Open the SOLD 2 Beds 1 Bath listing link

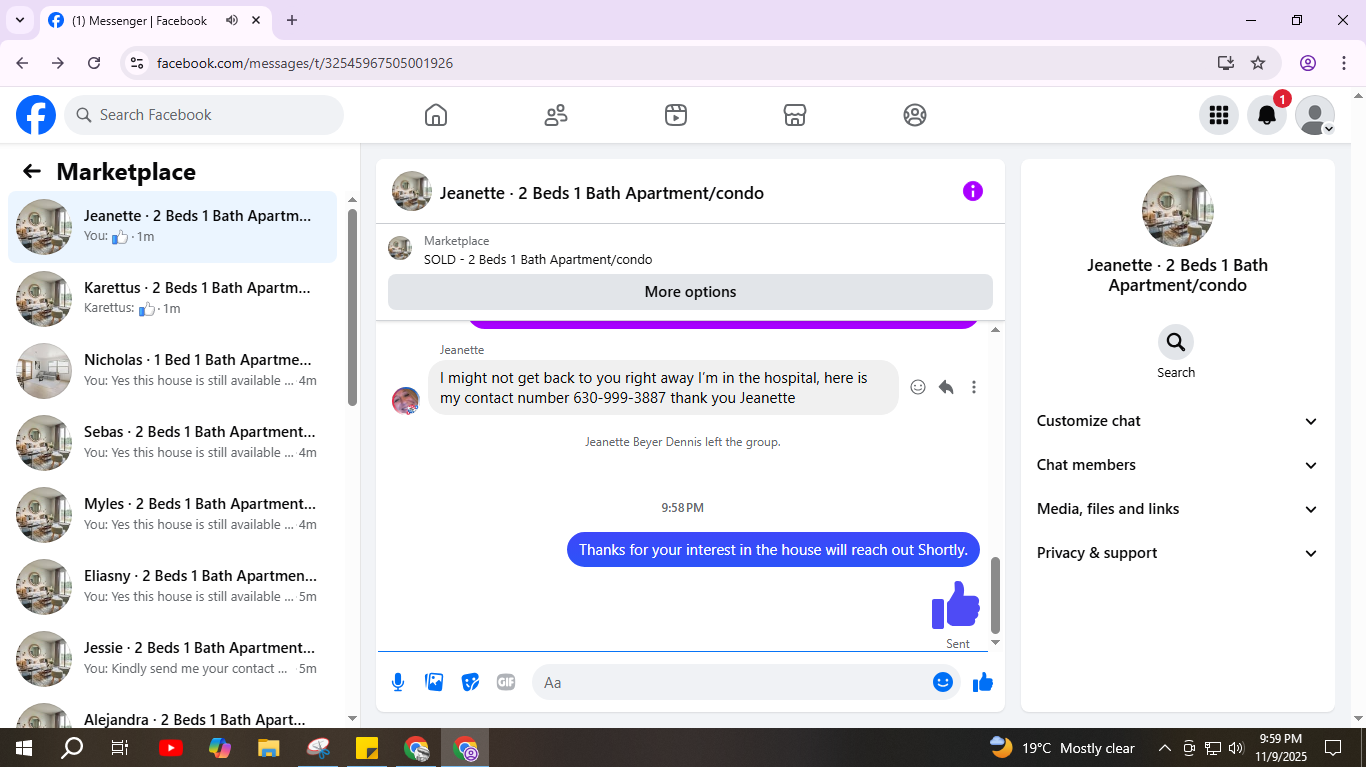538,260
